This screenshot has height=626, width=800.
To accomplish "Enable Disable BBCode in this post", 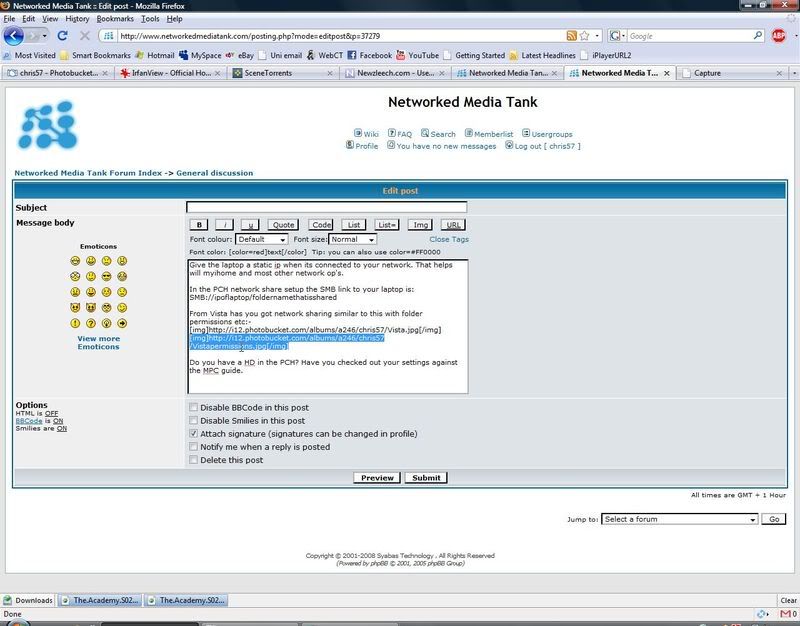I will pos(193,407).
